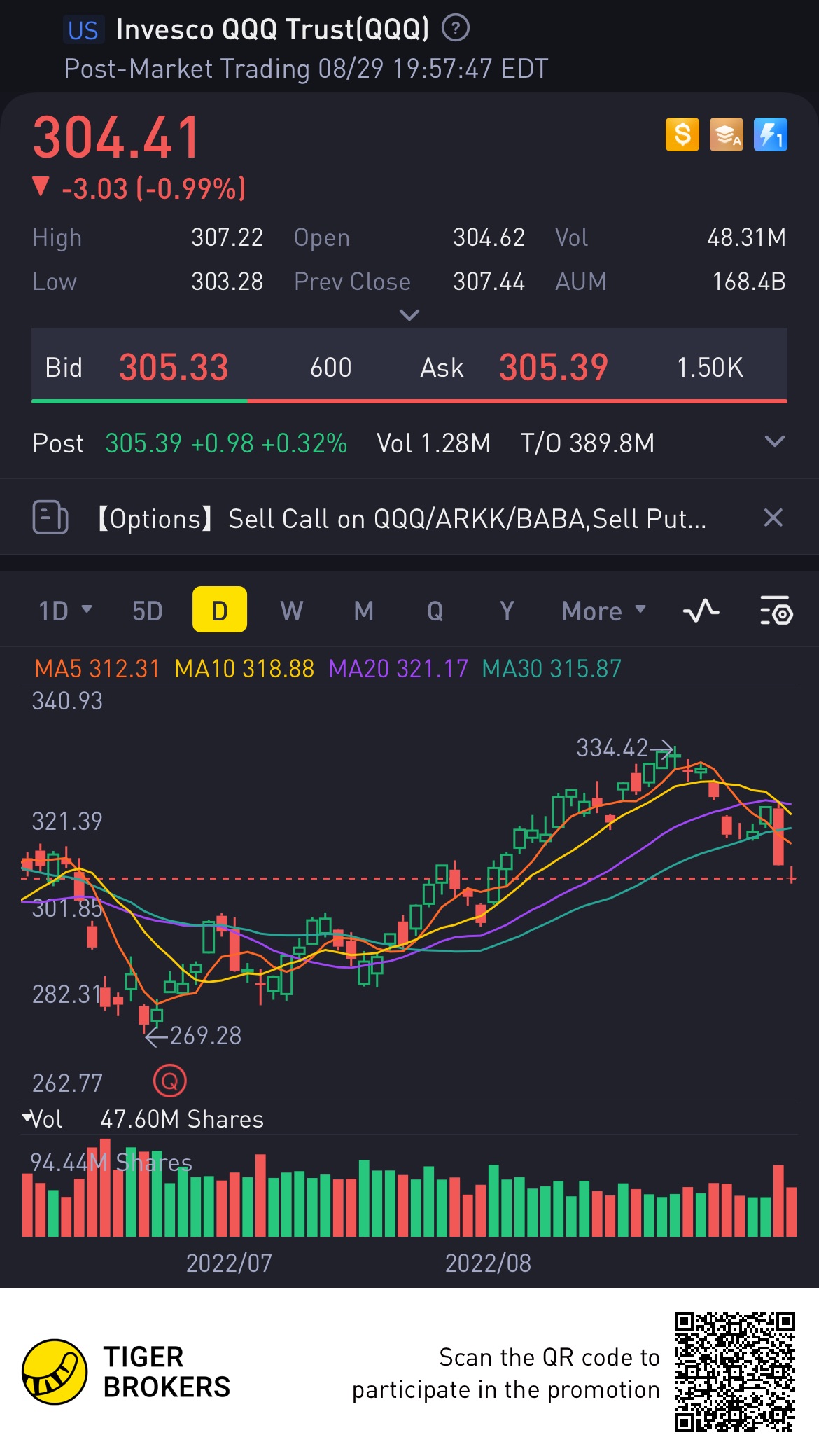Tap the last price 304.41
Viewport: 819px width, 1456px height.
pos(117,137)
